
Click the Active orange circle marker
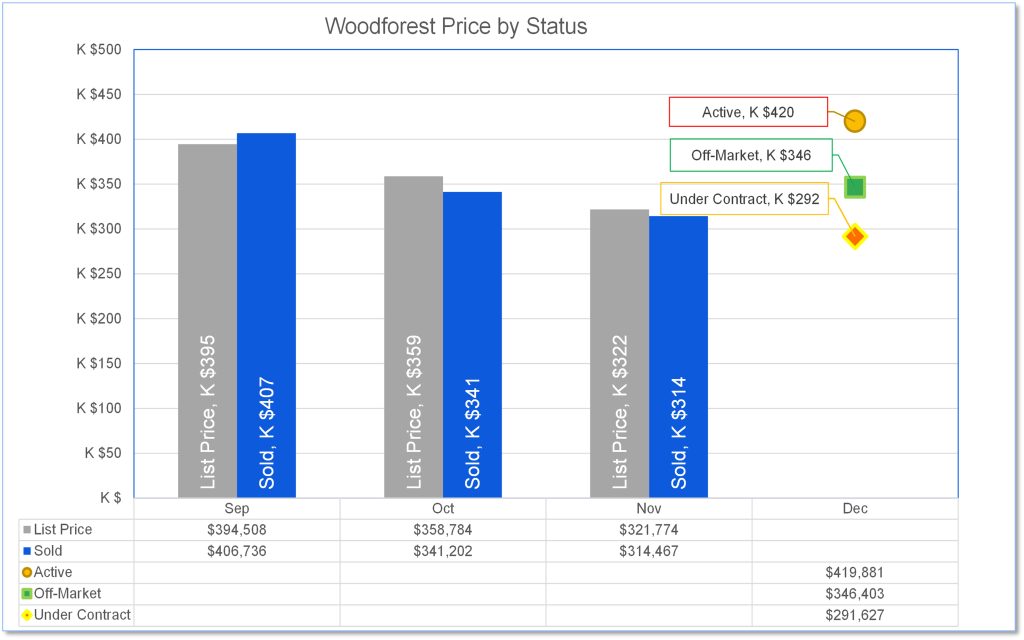[x=854, y=121]
